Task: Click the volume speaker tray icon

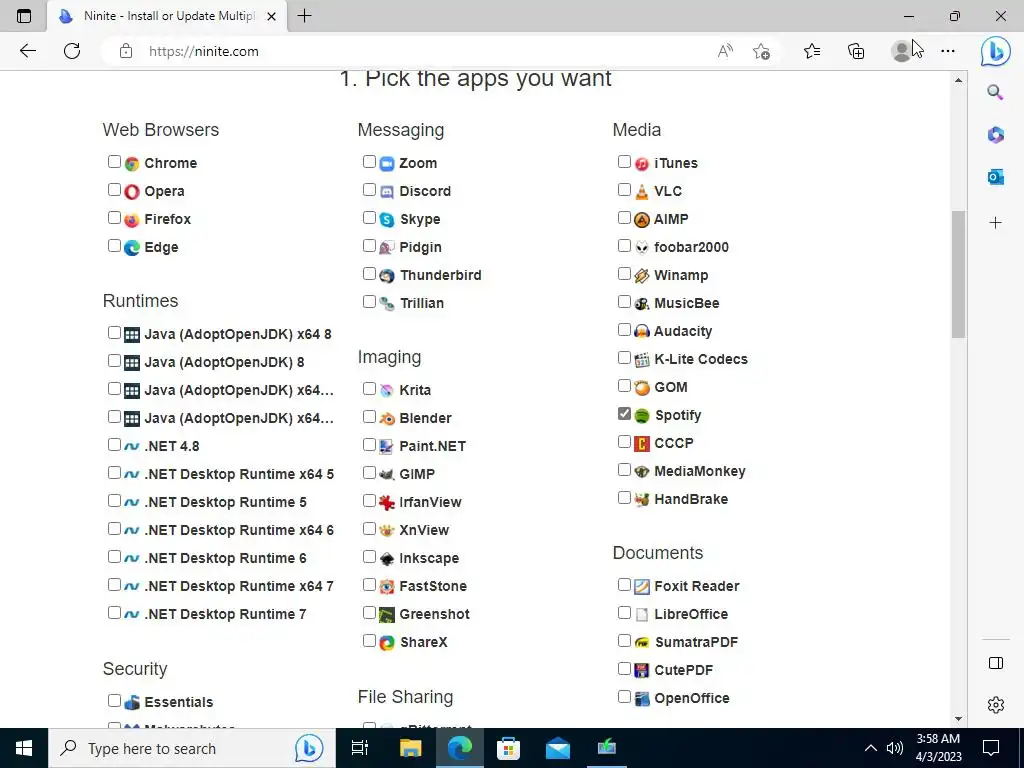Action: point(895,748)
